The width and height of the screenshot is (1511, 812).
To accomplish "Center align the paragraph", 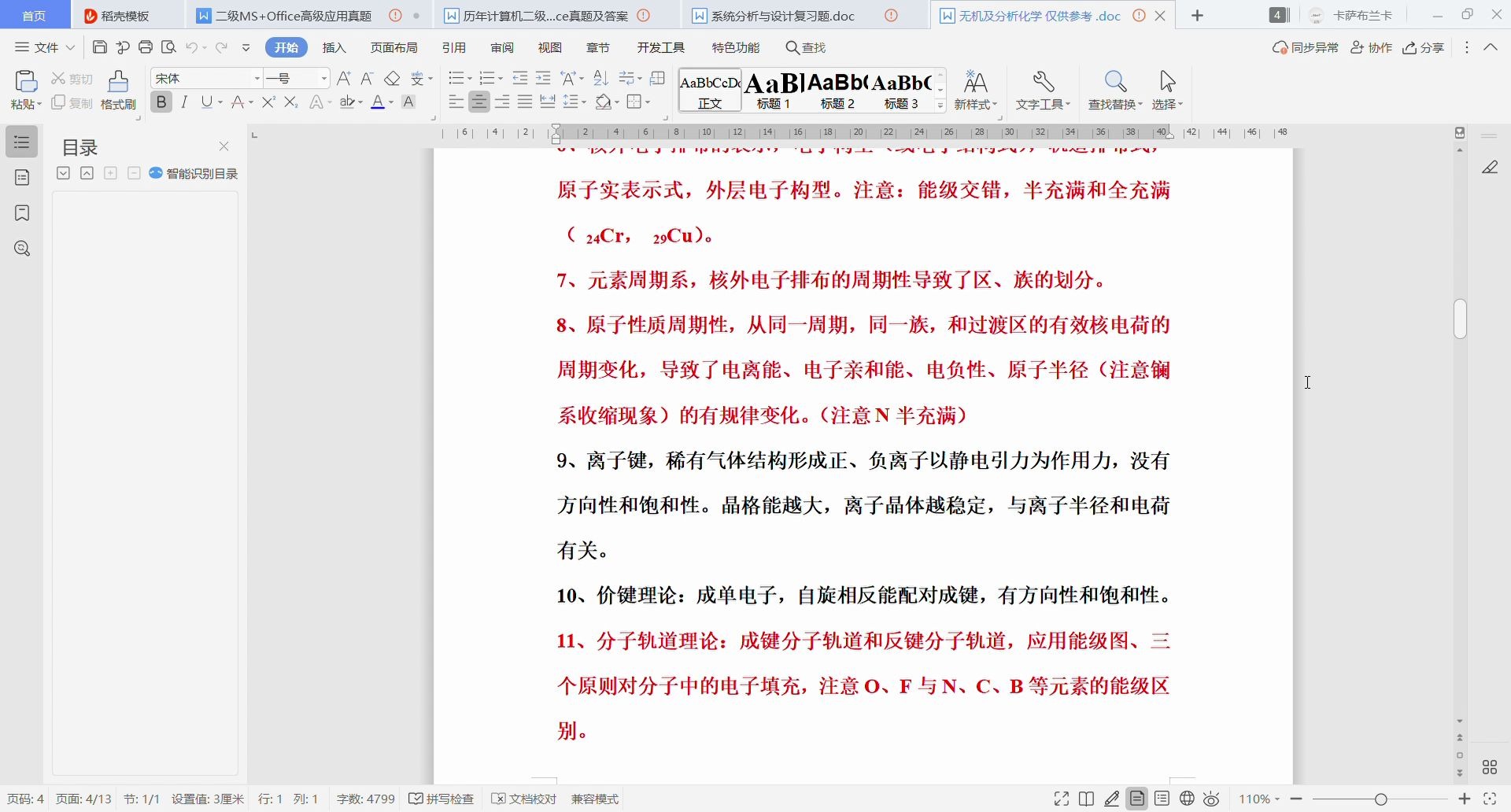I will (x=478, y=102).
